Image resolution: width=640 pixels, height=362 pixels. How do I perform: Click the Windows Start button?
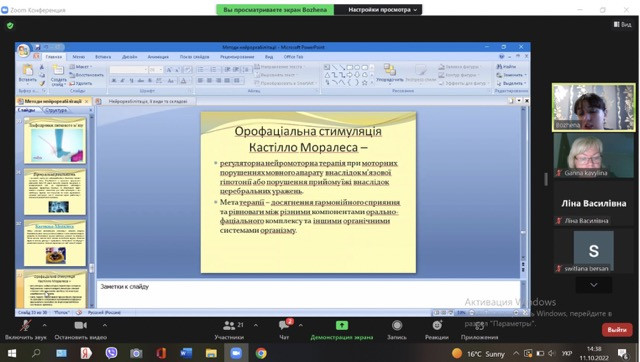click(x=11, y=353)
